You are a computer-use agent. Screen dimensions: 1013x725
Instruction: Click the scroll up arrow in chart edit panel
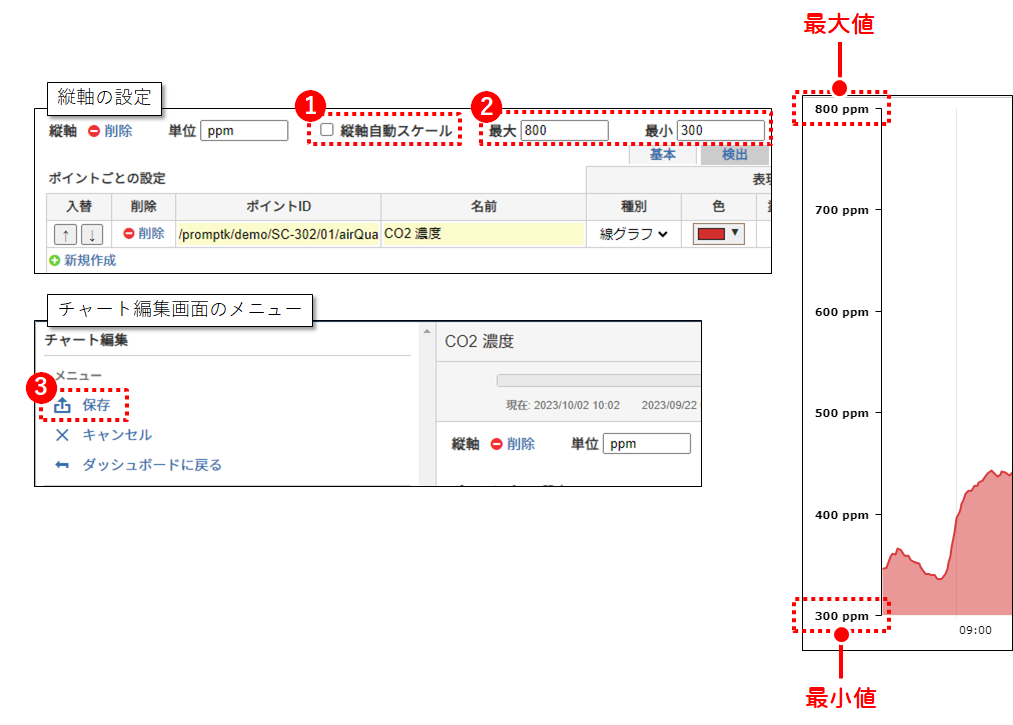click(426, 331)
